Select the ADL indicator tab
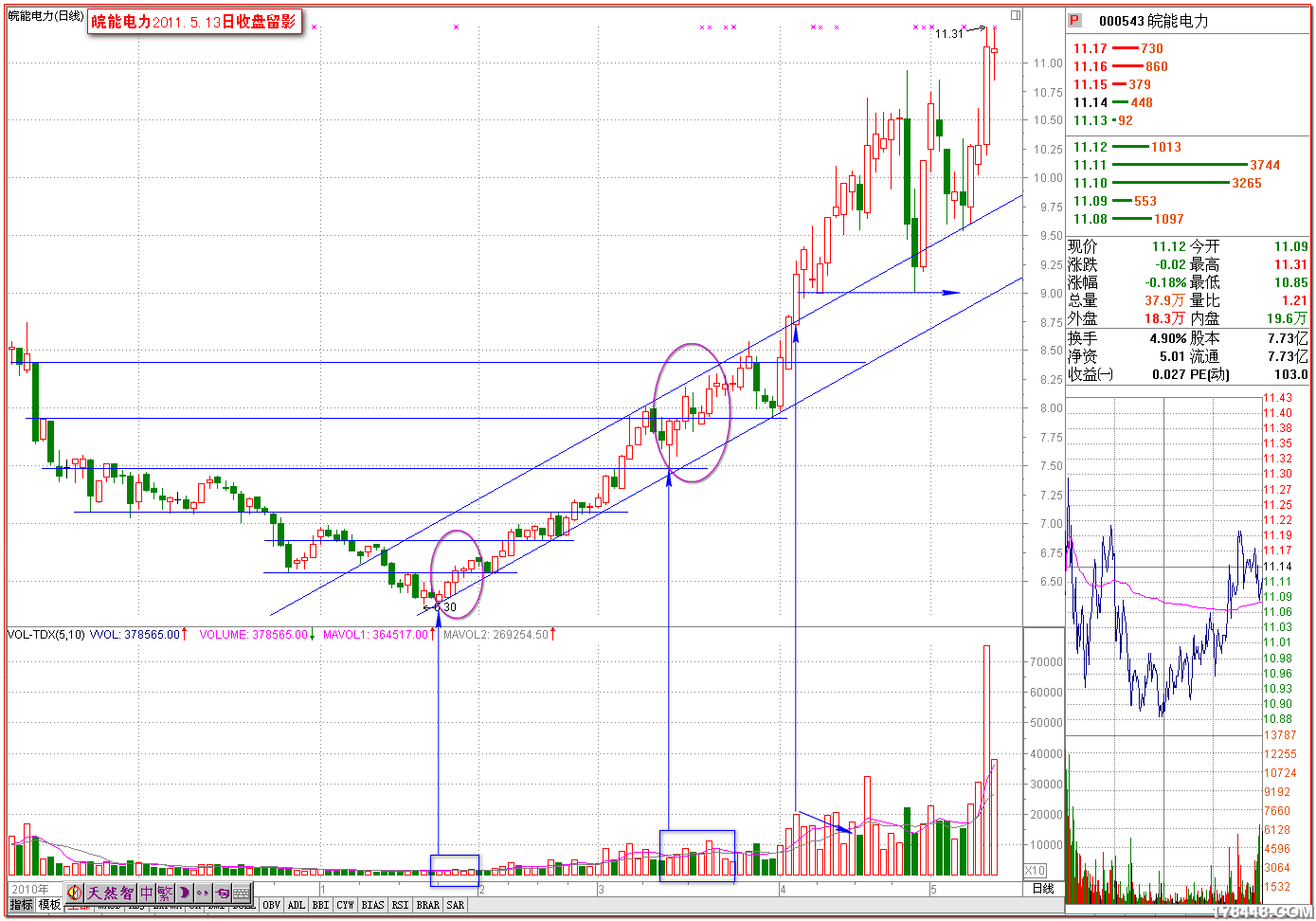 click(297, 905)
